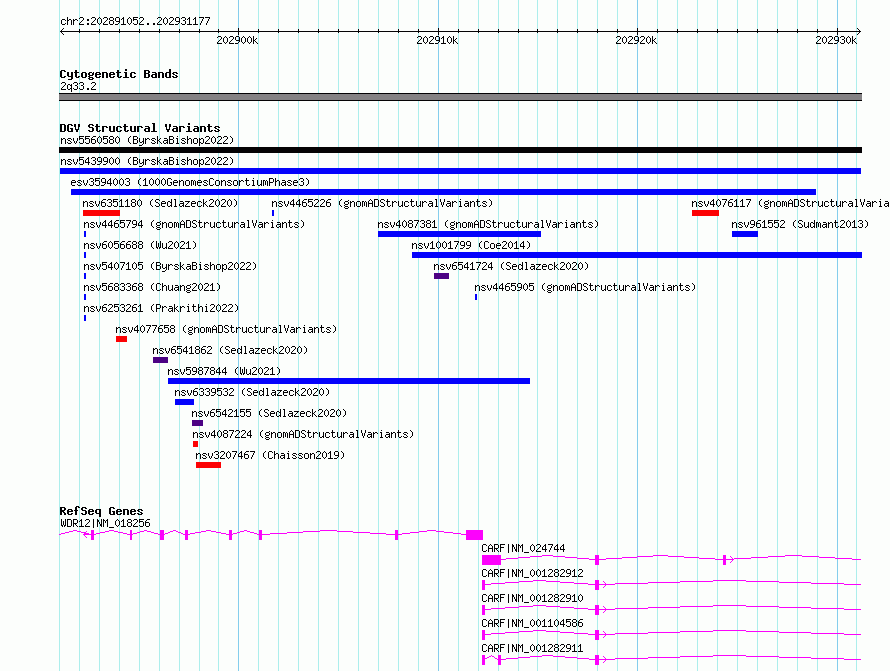
Task: Click label nsv4087224 (gnomADStructuralVariants)
Action: 303,434
